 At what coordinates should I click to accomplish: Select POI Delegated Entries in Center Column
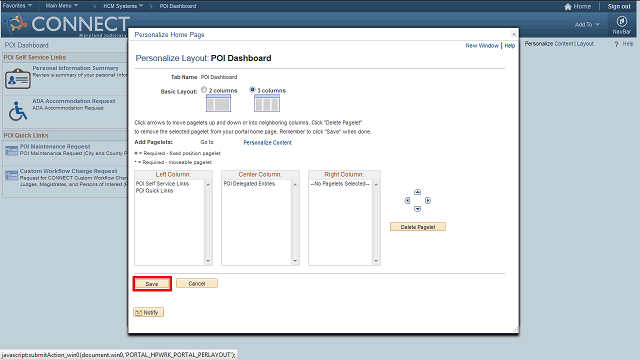249,184
